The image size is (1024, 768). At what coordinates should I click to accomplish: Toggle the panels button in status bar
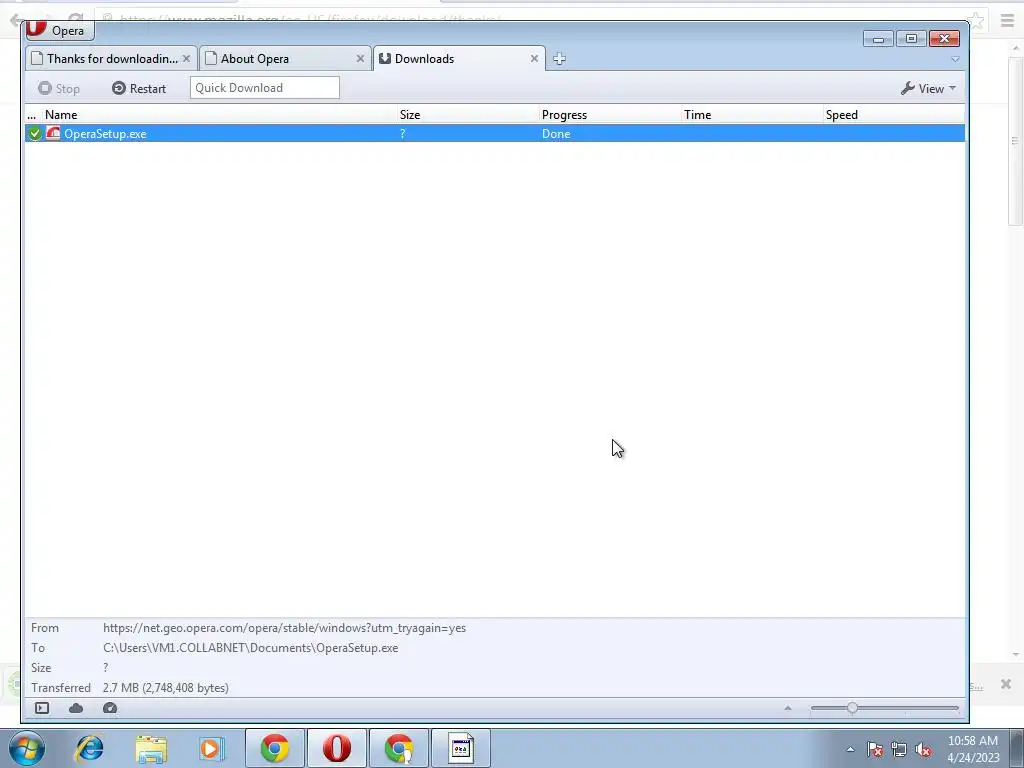click(42, 708)
